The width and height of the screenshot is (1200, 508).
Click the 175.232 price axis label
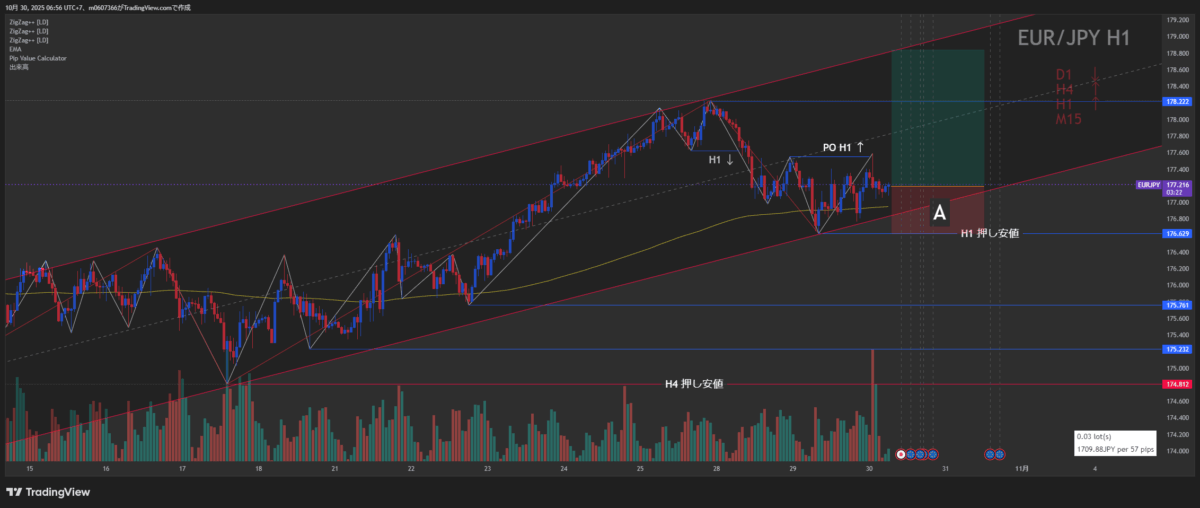click(1177, 349)
